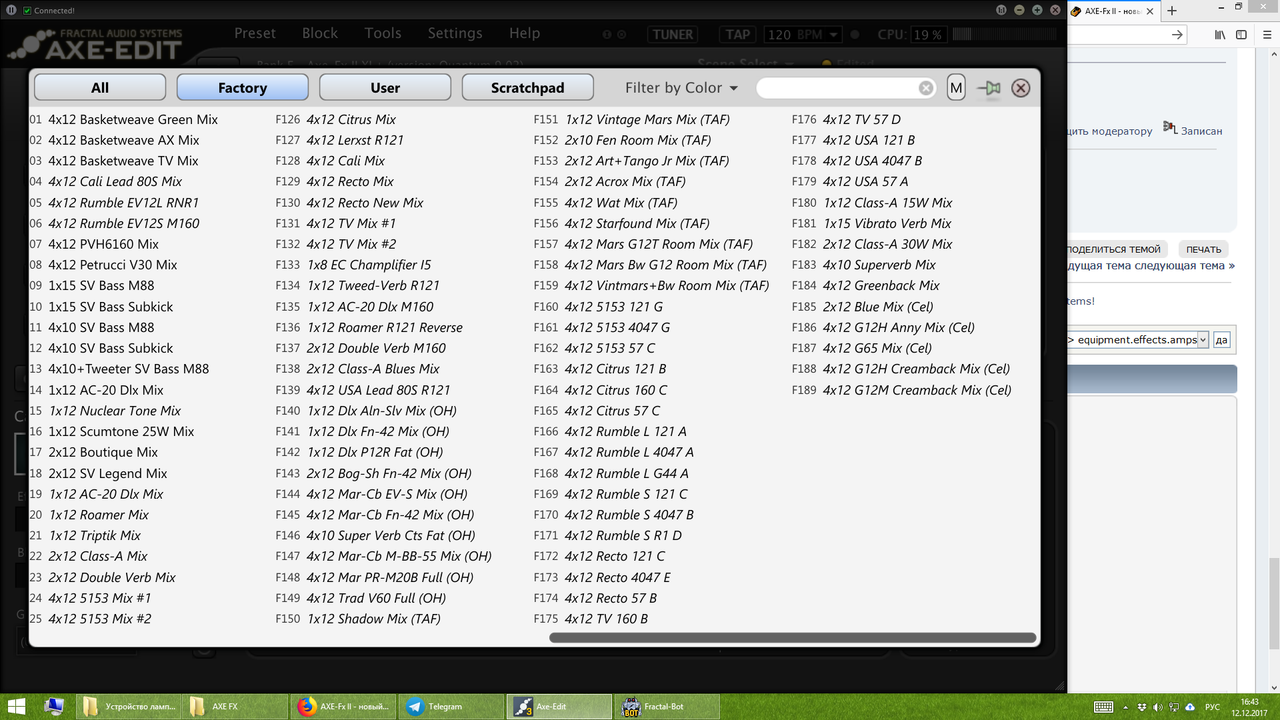The height and width of the screenshot is (720, 1280).
Task: Switch to the All tab
Action: coord(100,88)
